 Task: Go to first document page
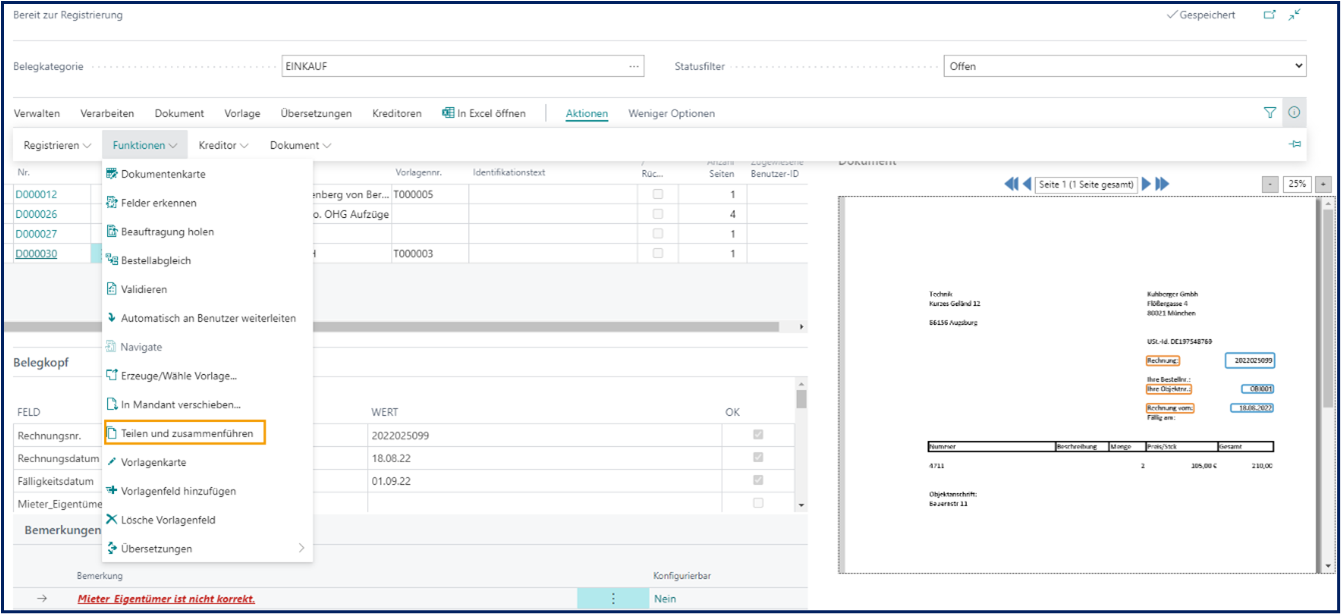click(x=1011, y=184)
